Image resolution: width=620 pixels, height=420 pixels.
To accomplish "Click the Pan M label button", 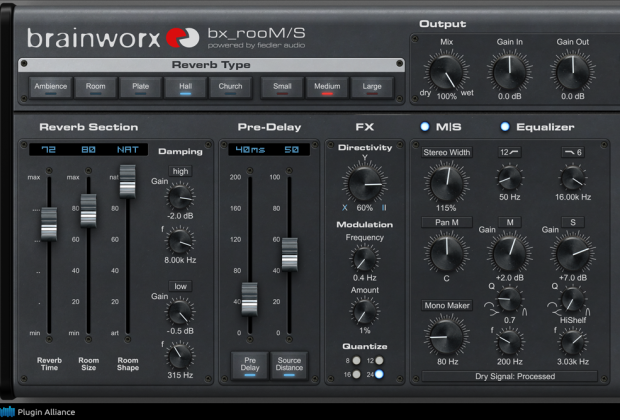I will 447,223.
